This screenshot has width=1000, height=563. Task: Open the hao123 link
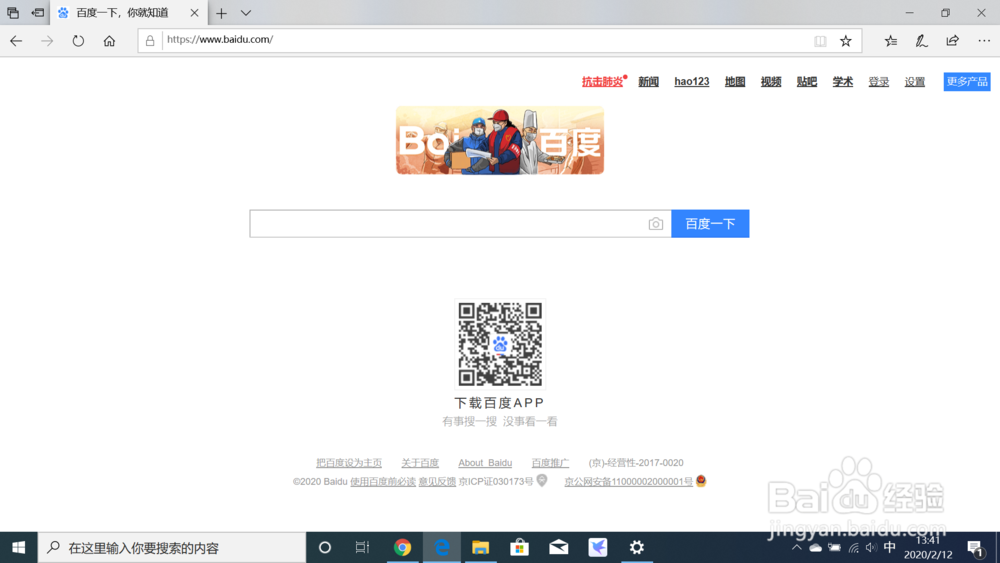pos(692,82)
